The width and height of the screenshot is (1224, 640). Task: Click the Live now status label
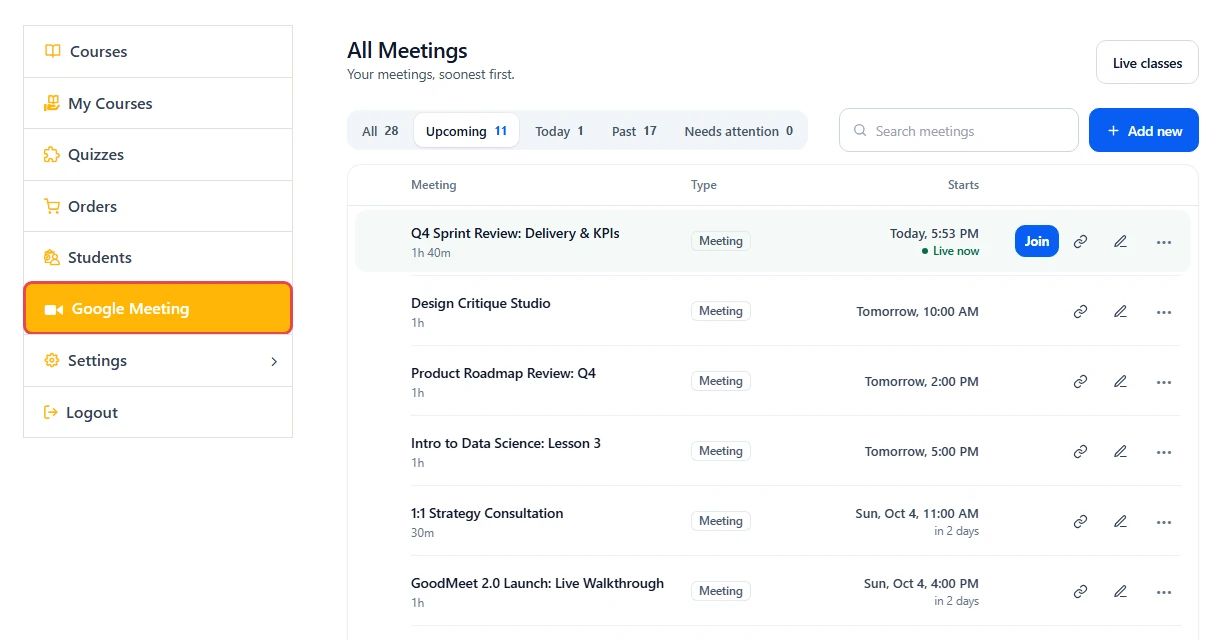(951, 251)
